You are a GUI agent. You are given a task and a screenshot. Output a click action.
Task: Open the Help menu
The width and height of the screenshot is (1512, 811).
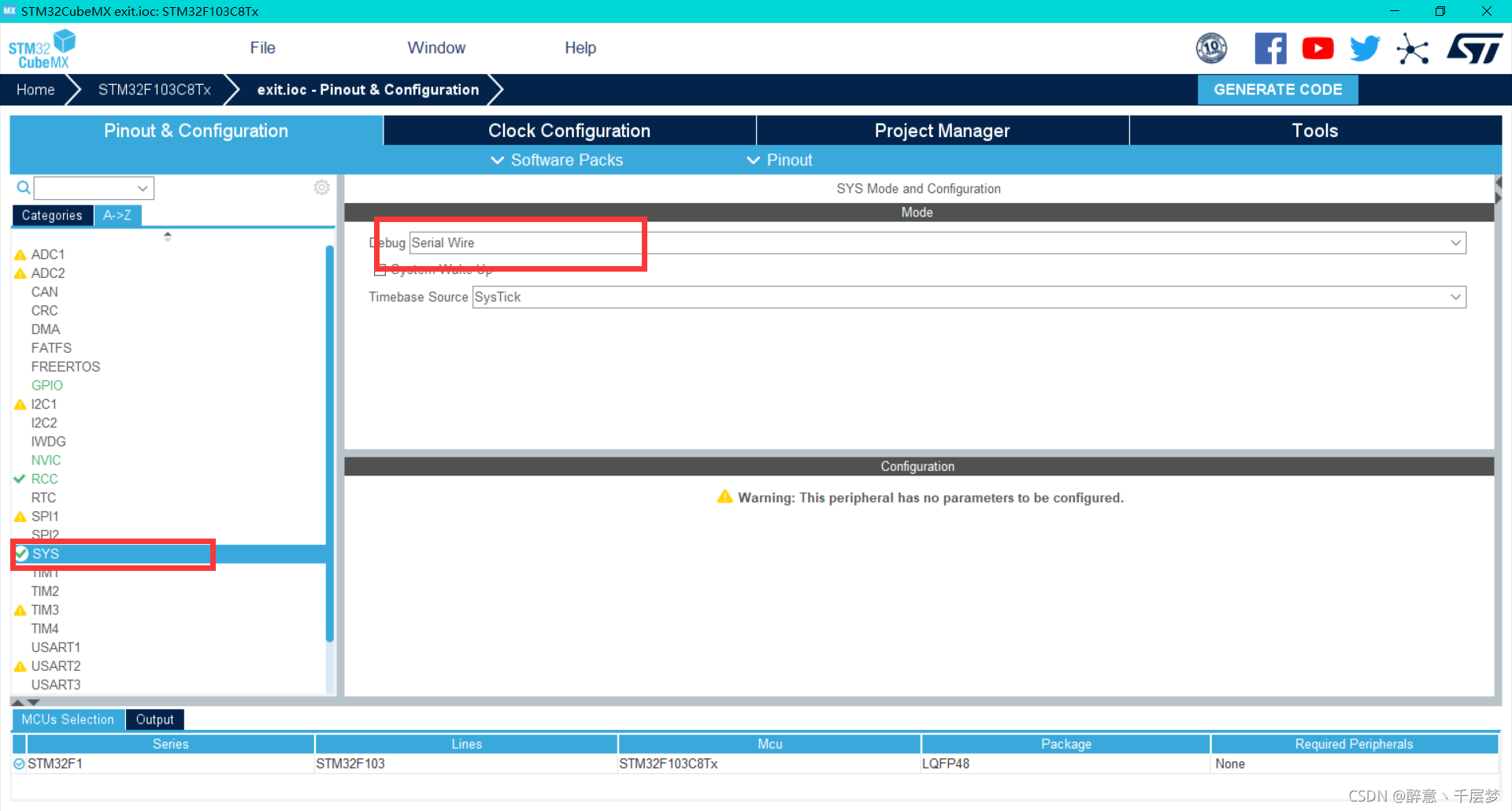pos(580,48)
